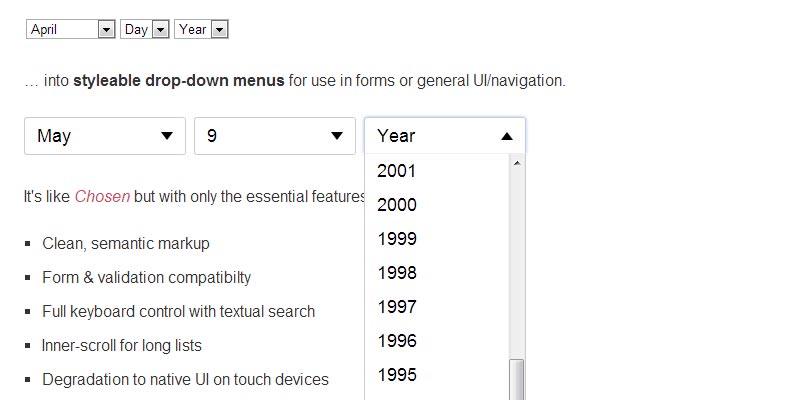Image resolution: width=800 pixels, height=400 pixels.
Task: Open the Chosen link
Action: point(102,196)
